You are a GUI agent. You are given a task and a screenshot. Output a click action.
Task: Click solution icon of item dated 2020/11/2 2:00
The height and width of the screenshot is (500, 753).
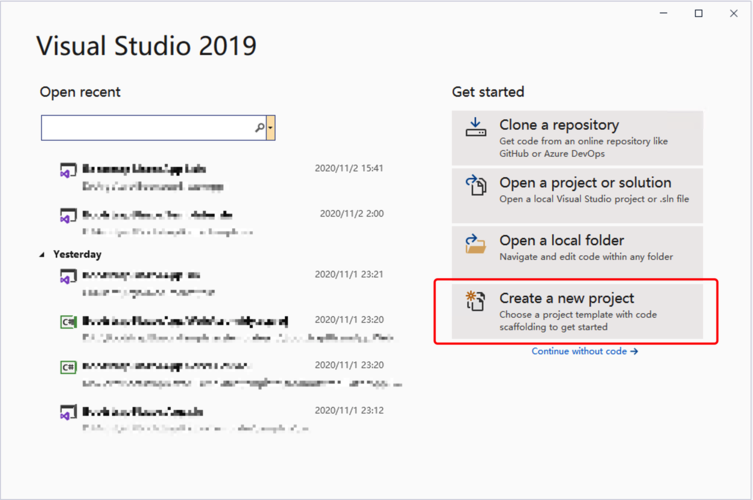(x=67, y=216)
